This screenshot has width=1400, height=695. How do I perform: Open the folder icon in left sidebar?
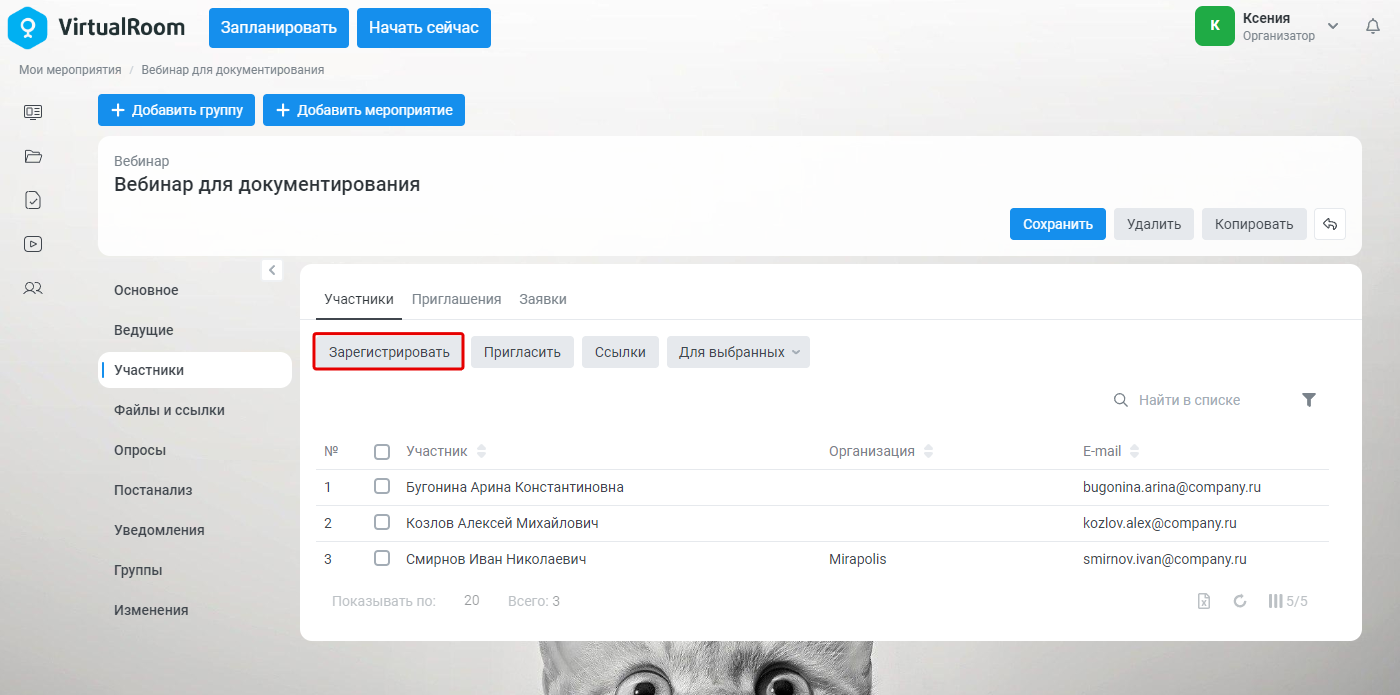33,156
